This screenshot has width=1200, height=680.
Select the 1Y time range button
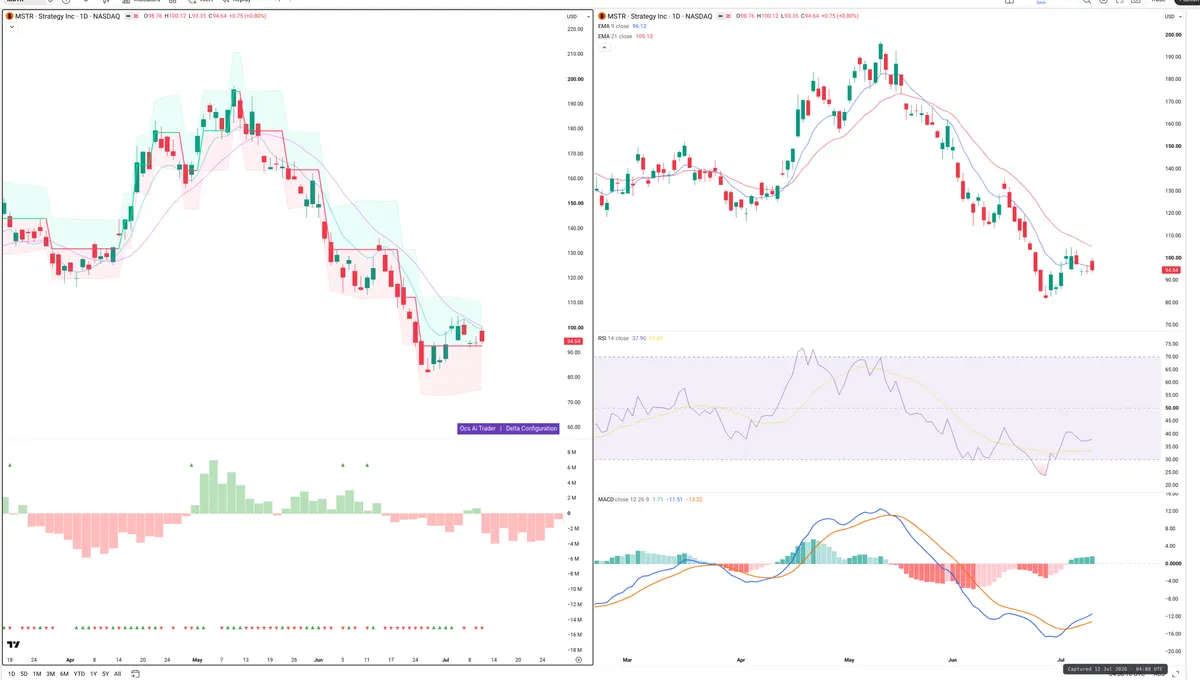pos(93,674)
